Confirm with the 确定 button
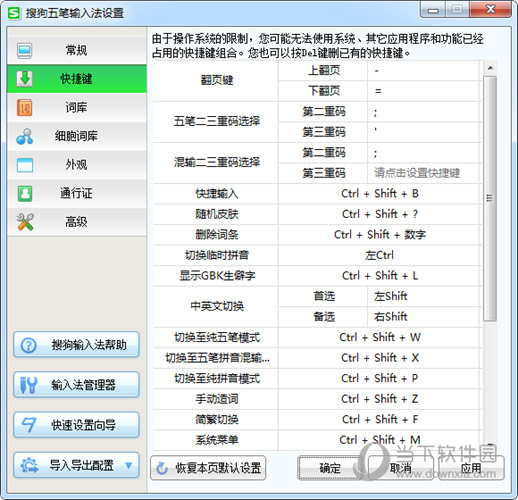Viewport: 518px width, 500px height. [x=330, y=468]
